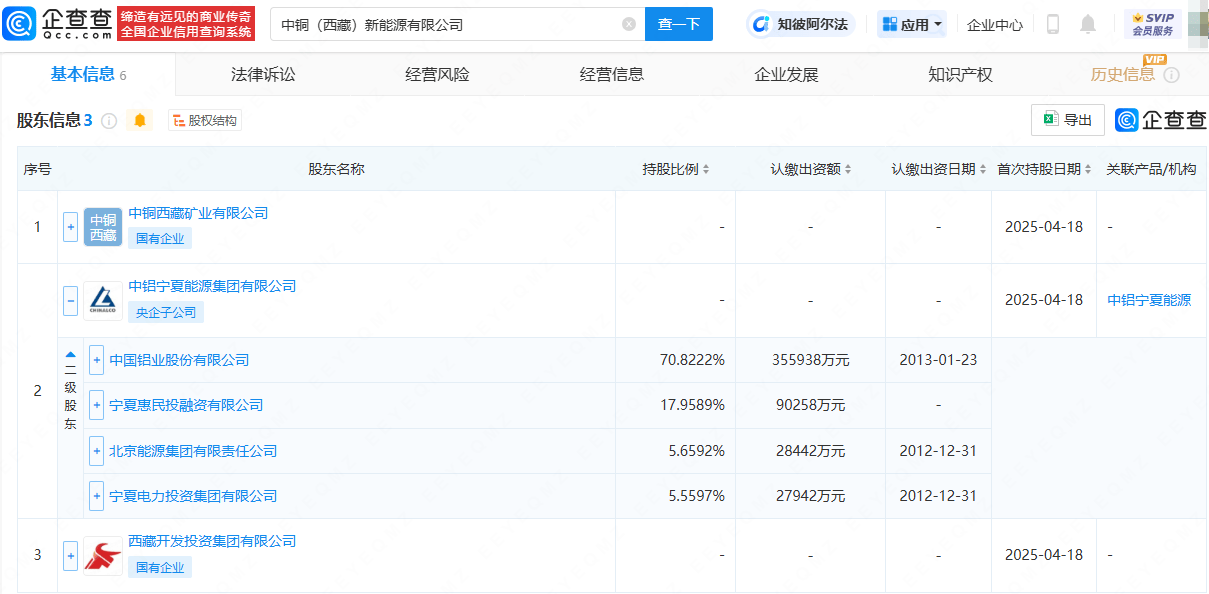The image size is (1209, 594).
Task: Expand 宁夏电力投资集团有限公司 sub-row
Action: [x=96, y=496]
